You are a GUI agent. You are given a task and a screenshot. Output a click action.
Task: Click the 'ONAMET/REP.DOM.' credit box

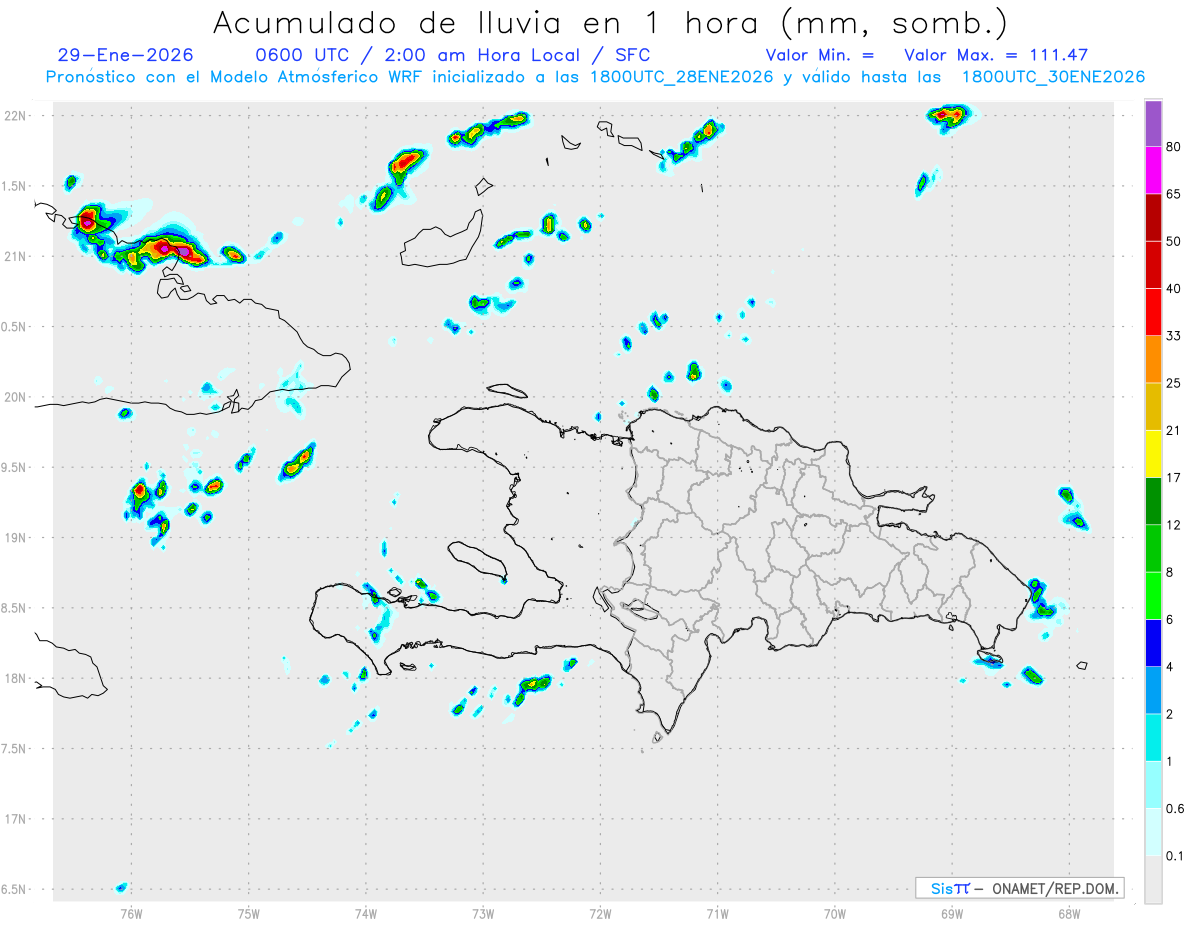pyautogui.click(x=1020, y=888)
